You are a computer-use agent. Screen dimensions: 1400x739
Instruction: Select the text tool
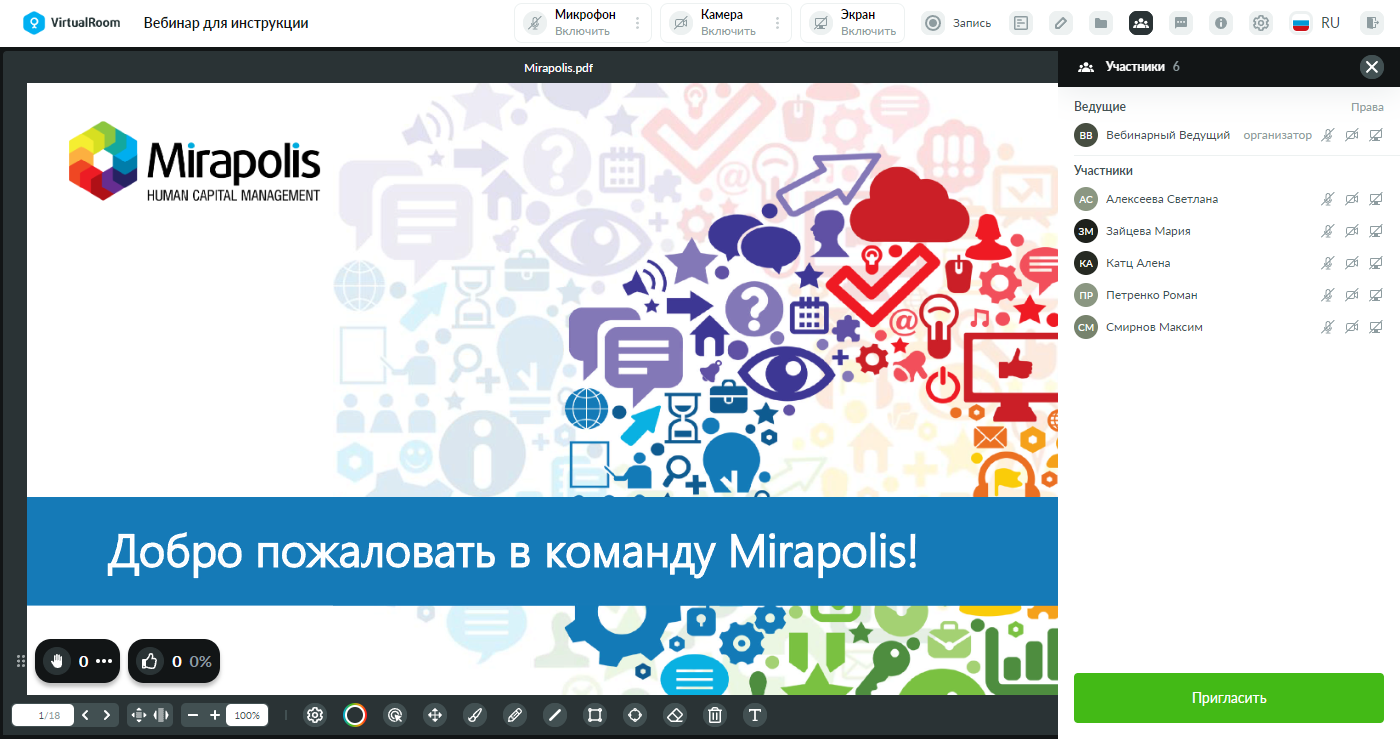tap(755, 715)
